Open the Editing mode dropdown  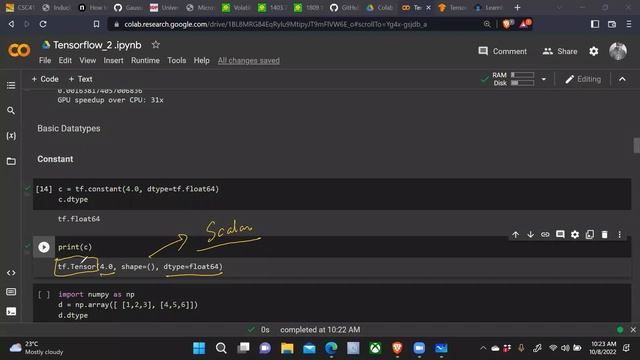(x=583, y=79)
